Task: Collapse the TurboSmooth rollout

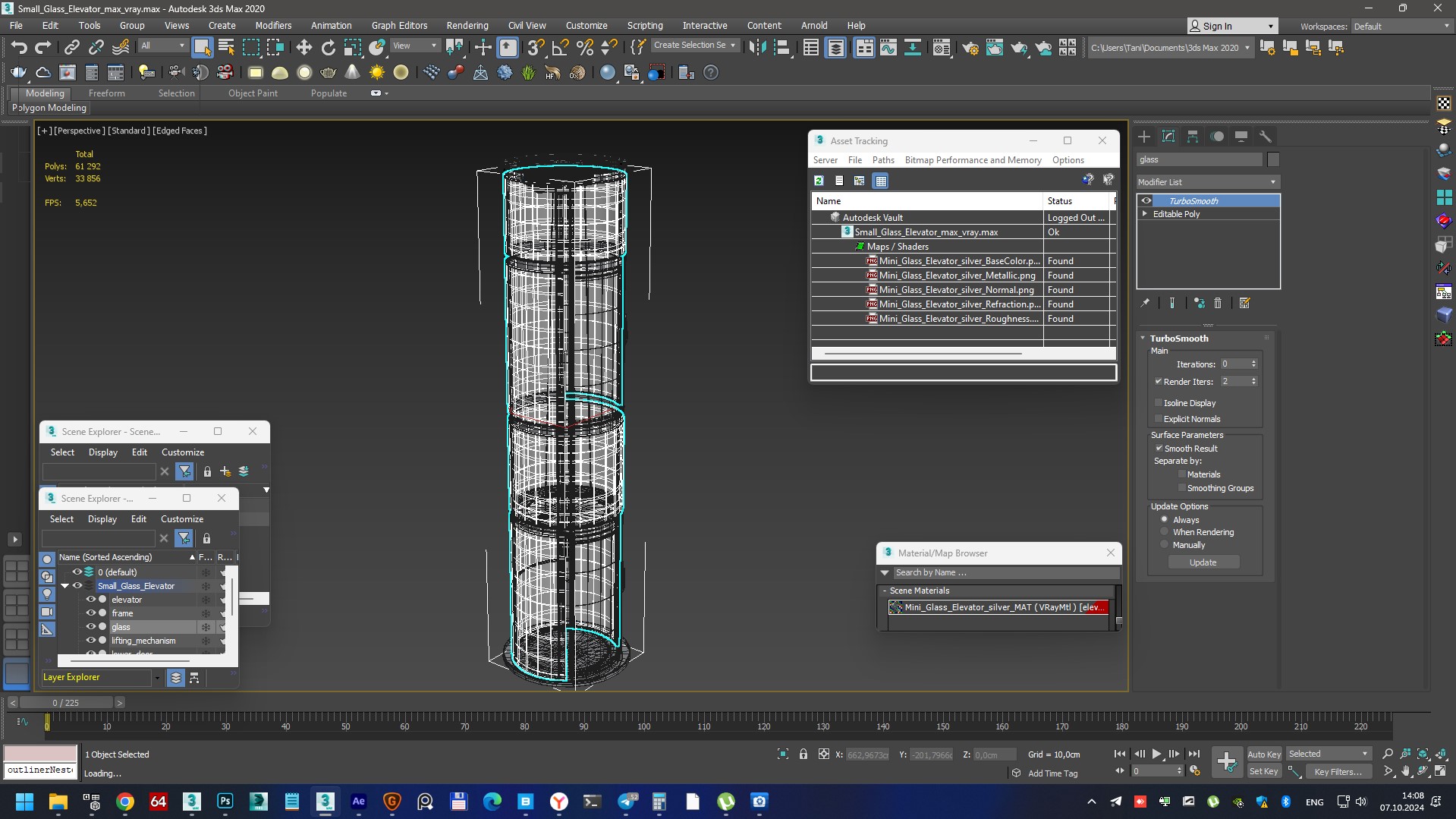Action: tap(1143, 339)
